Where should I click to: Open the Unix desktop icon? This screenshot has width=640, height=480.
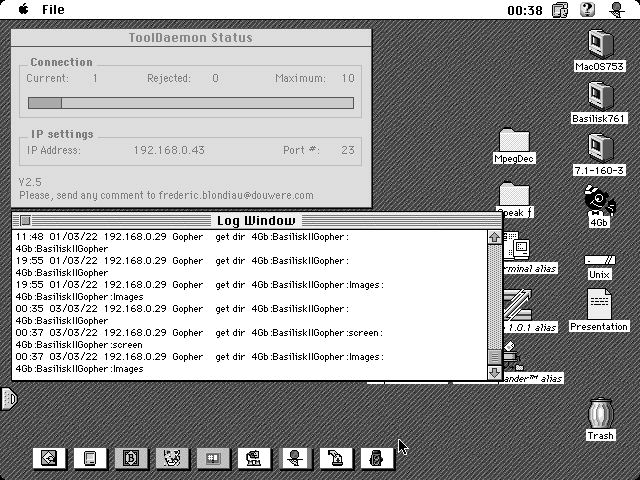click(599, 260)
